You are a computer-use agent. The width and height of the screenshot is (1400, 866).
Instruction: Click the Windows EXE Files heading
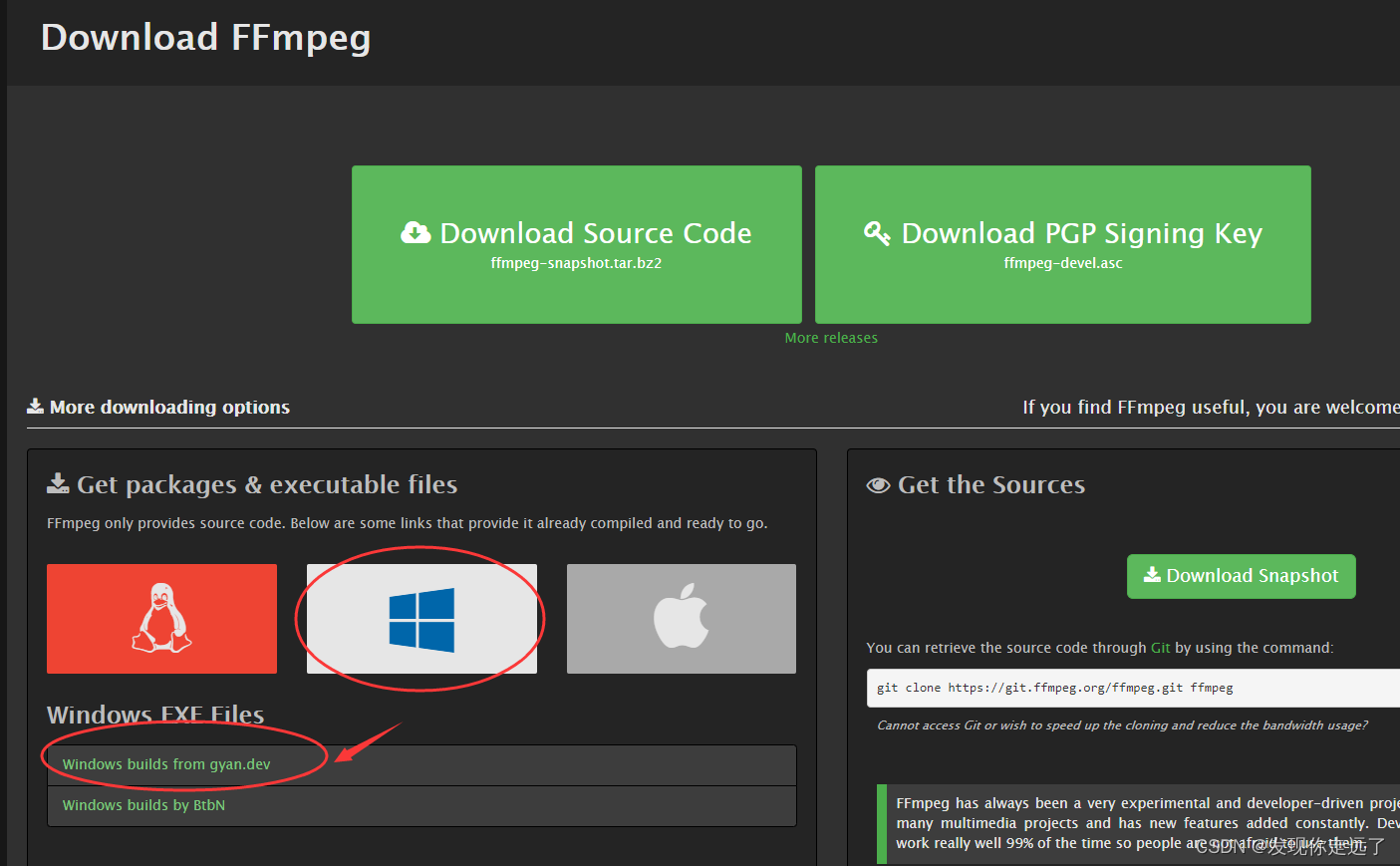(155, 715)
